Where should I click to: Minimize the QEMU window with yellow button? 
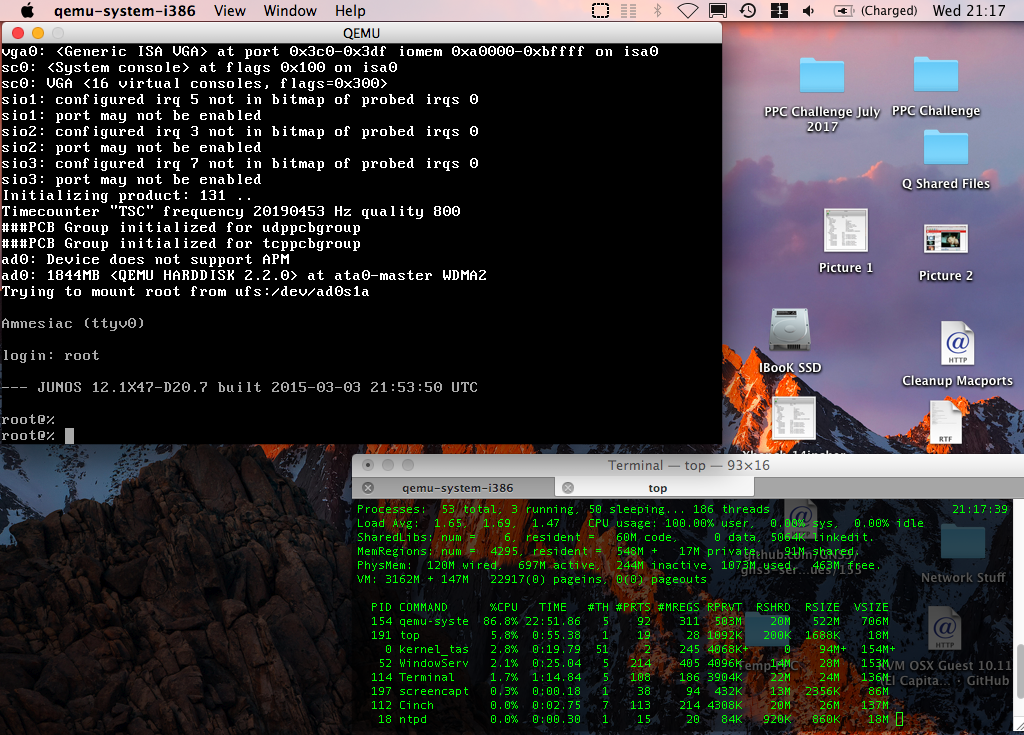tap(38, 33)
